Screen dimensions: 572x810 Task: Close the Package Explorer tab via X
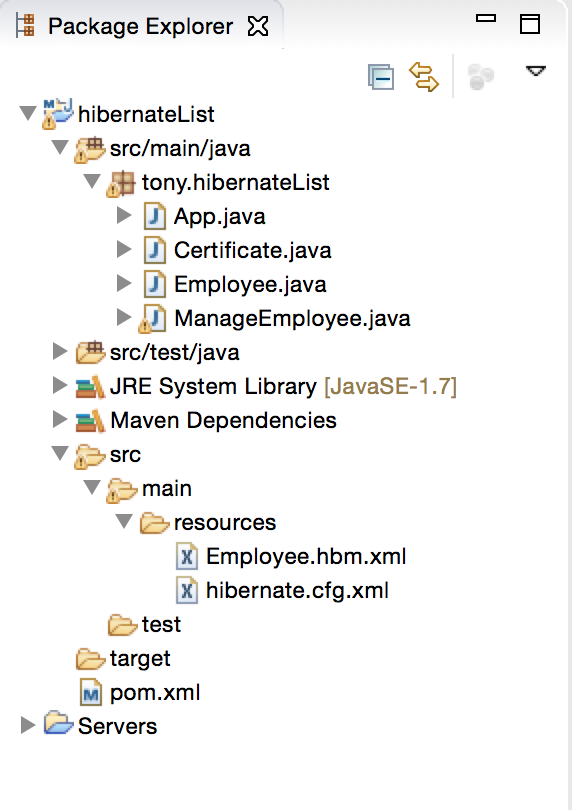[258, 26]
